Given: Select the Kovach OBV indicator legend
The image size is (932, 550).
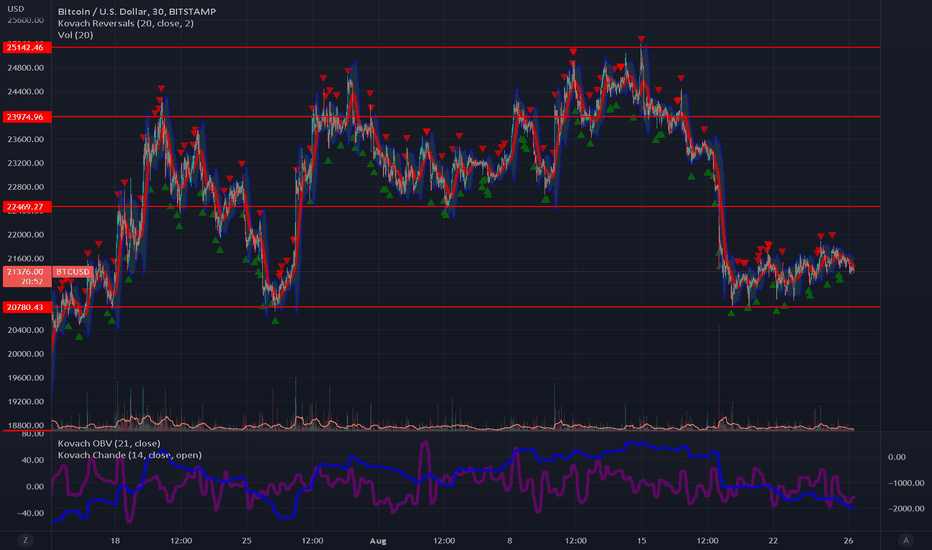Looking at the screenshot, I should [109, 444].
